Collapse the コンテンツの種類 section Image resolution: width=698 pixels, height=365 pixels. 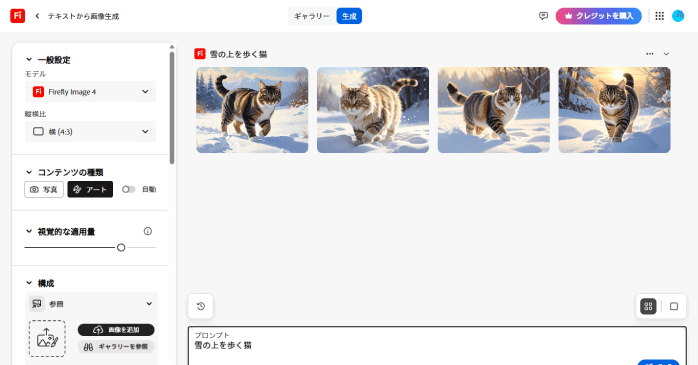tap(29, 172)
